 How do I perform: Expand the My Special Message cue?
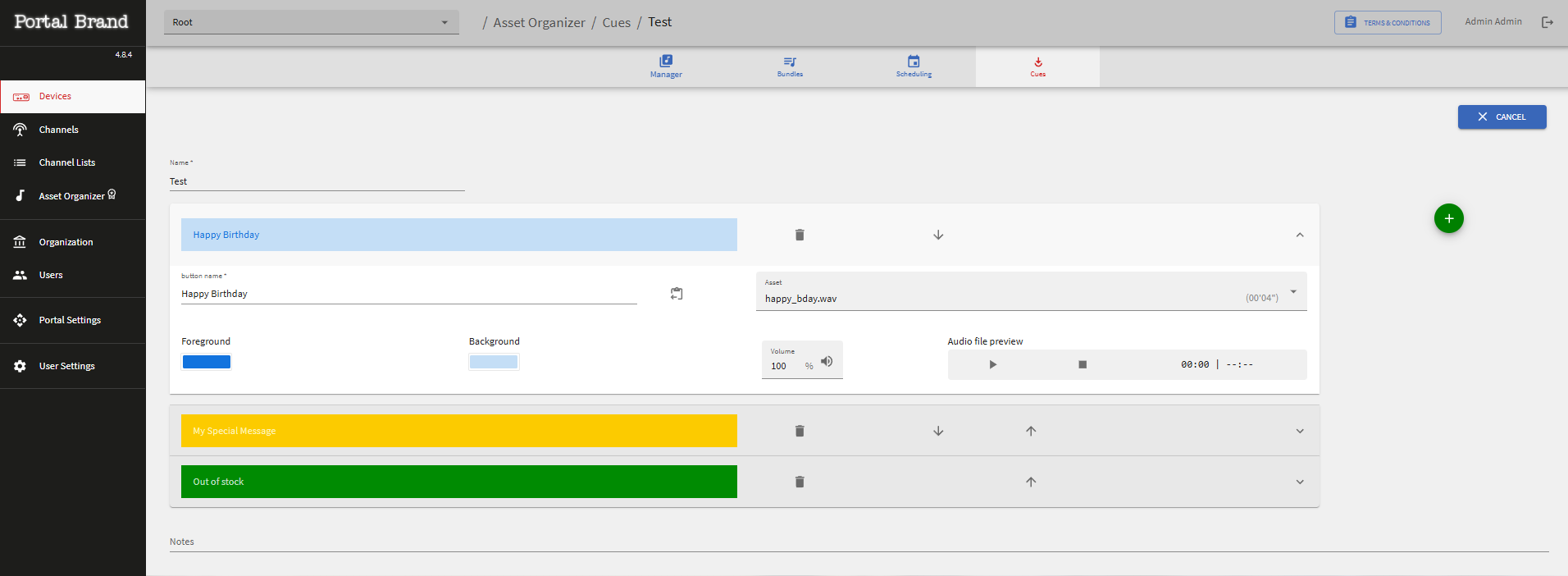(x=1300, y=431)
